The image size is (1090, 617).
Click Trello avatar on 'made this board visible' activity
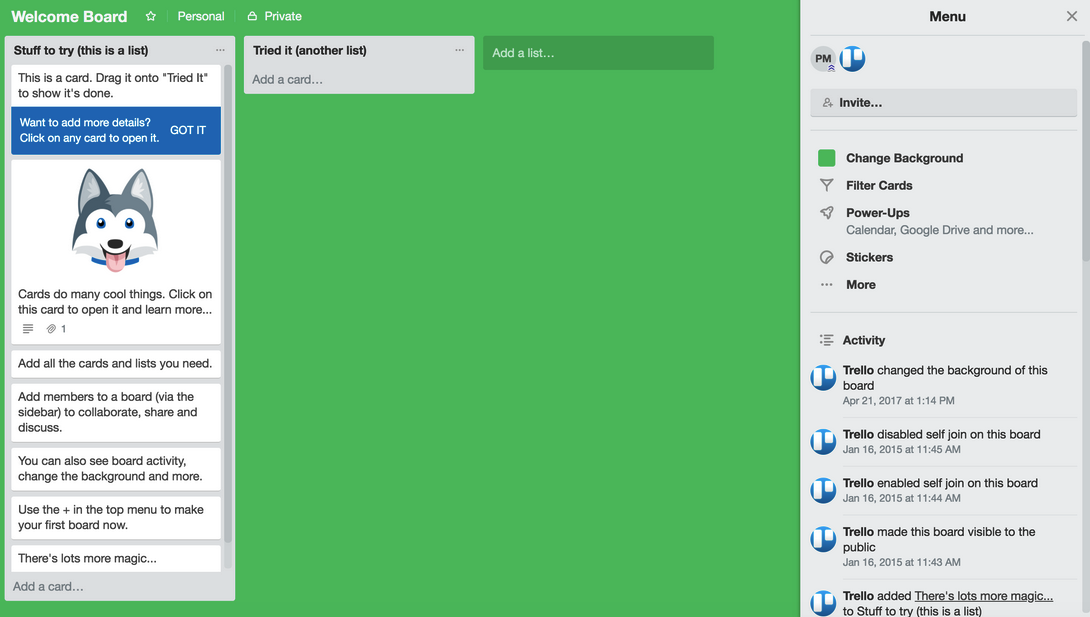823,539
